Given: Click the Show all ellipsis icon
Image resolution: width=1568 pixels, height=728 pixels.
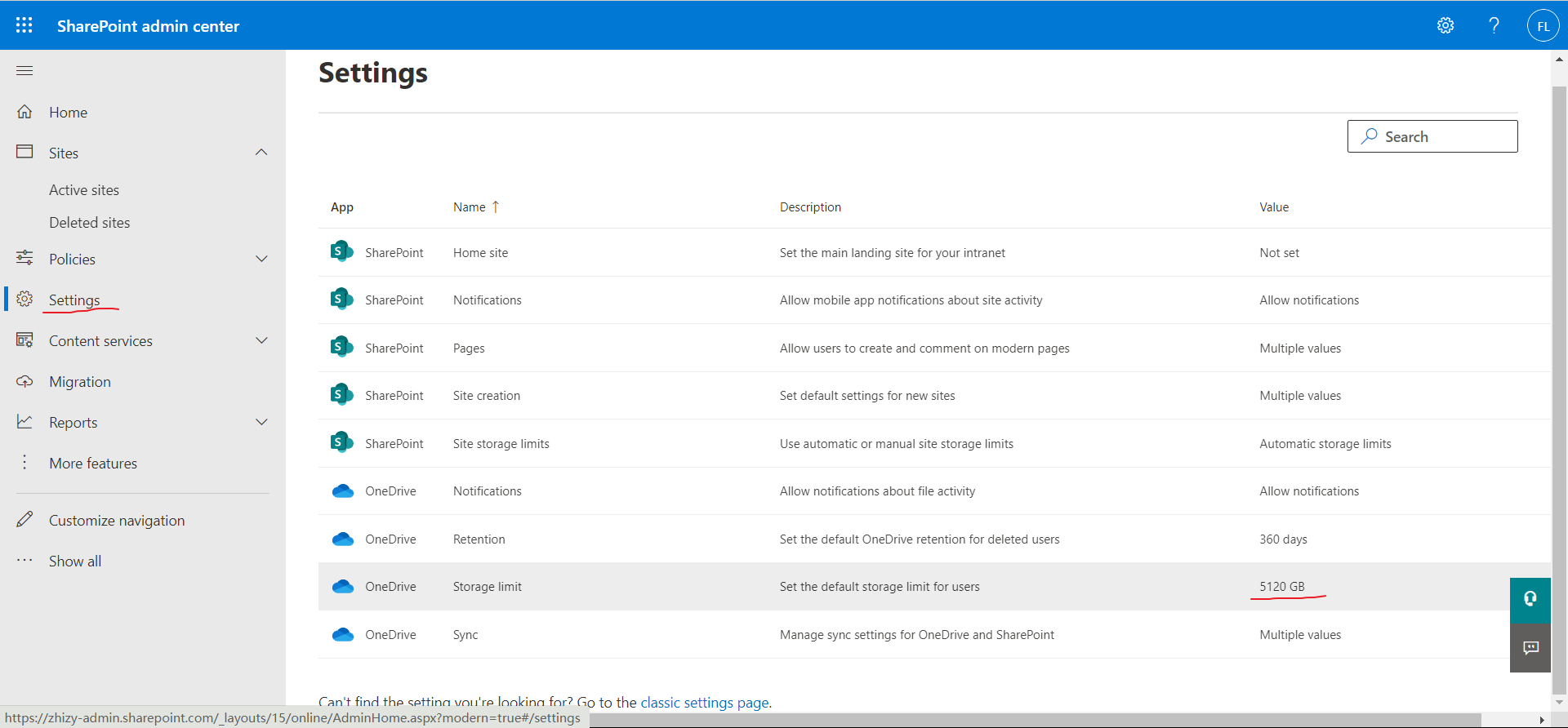Looking at the screenshot, I should coord(24,560).
